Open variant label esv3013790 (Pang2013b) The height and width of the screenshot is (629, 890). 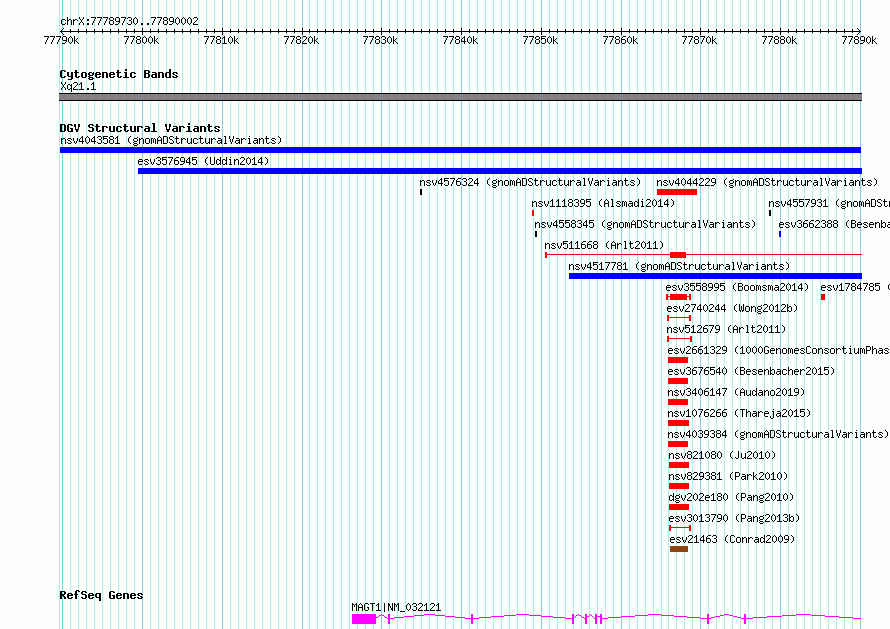(734, 518)
